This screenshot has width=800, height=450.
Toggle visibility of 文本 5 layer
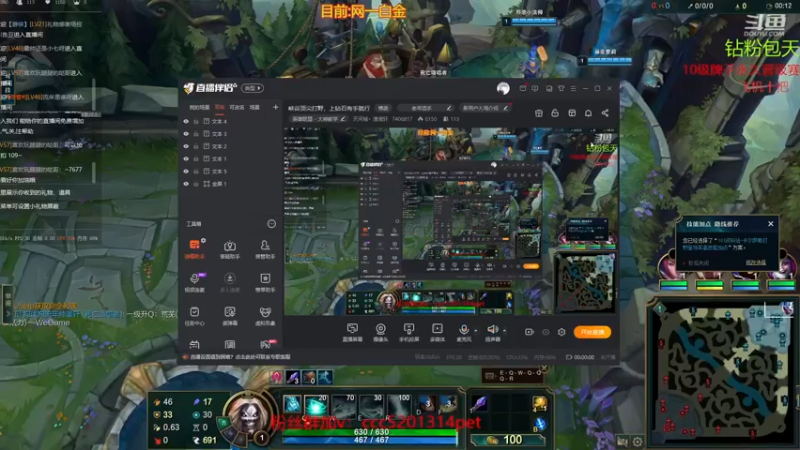pos(186,171)
